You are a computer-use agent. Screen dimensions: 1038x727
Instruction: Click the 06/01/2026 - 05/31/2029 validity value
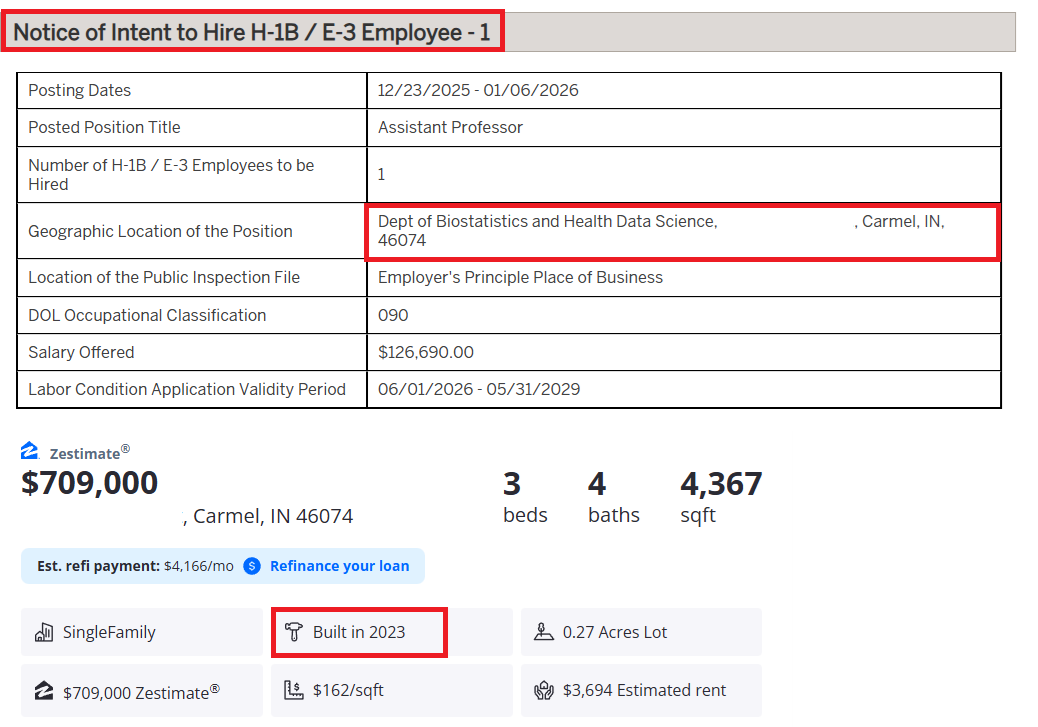[479, 389]
